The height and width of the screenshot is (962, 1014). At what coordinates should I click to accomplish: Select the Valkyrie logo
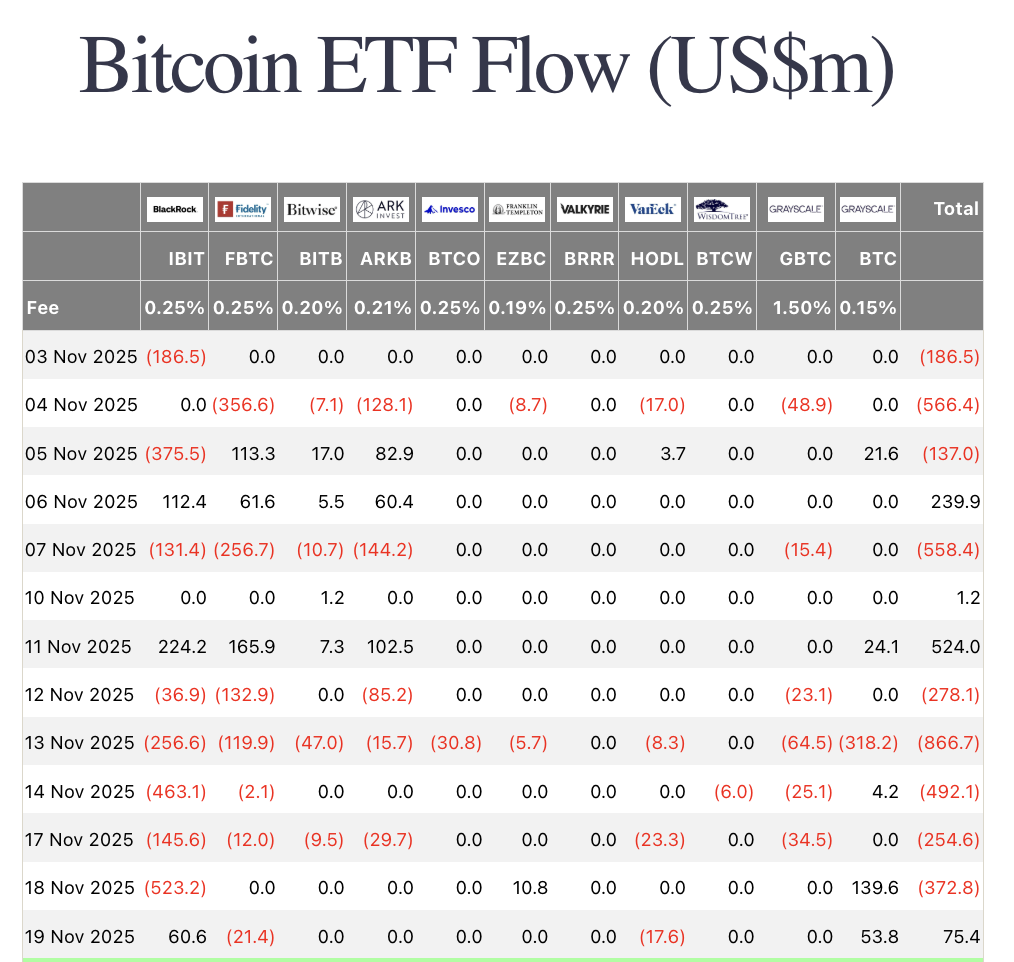(x=584, y=209)
